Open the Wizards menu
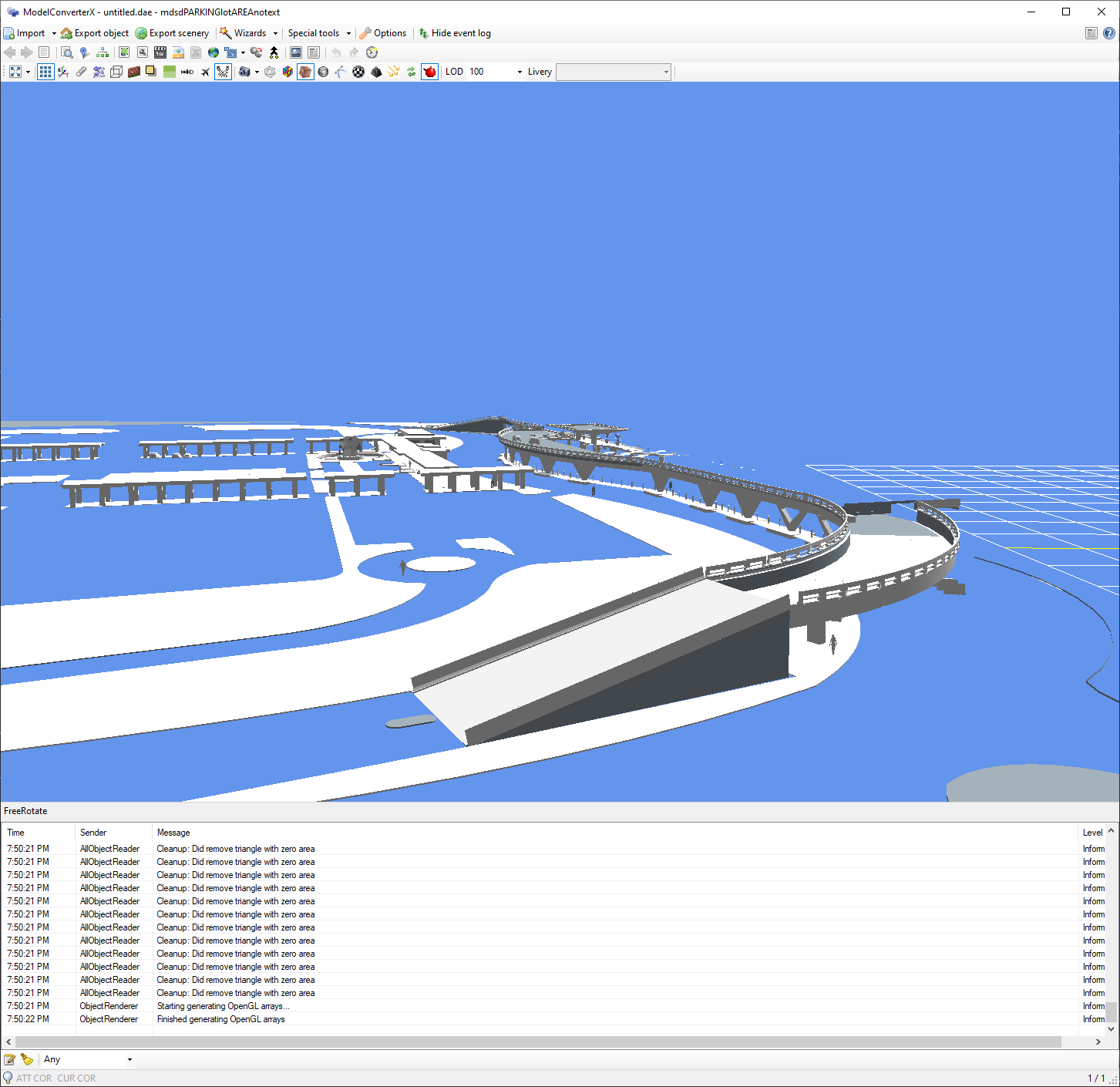The image size is (1120, 1087). click(248, 33)
